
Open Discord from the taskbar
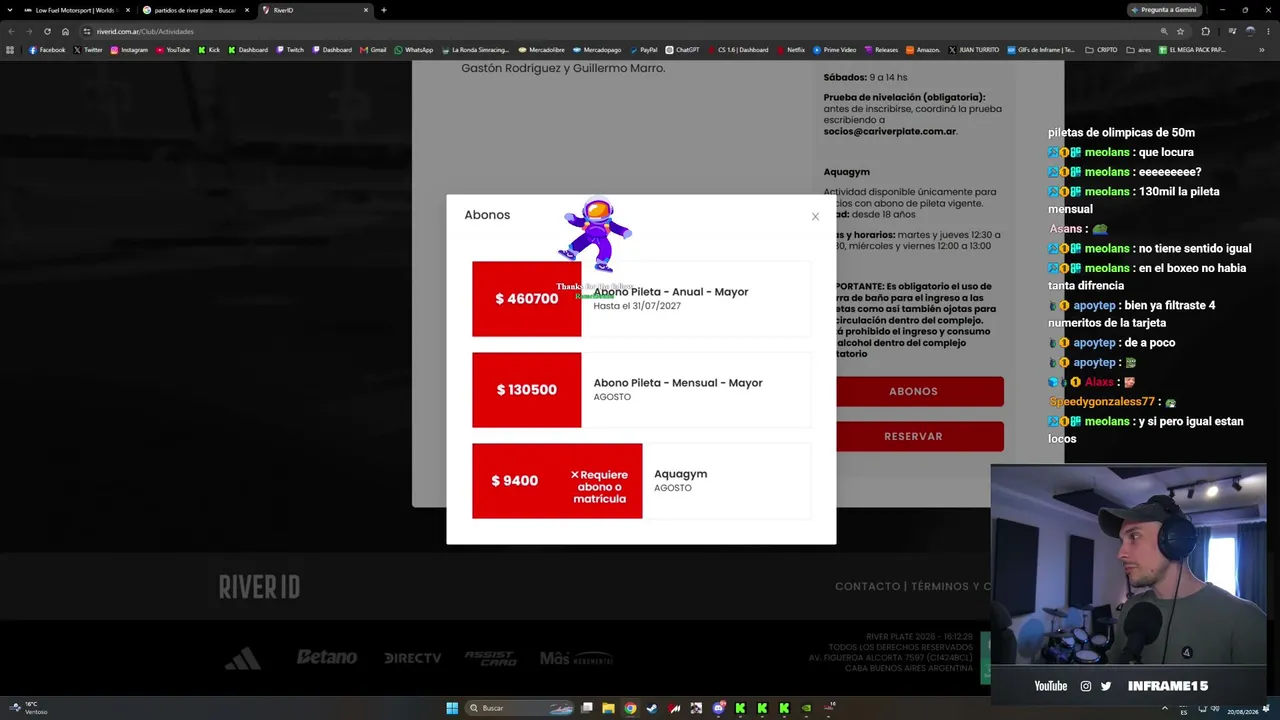[x=718, y=708]
